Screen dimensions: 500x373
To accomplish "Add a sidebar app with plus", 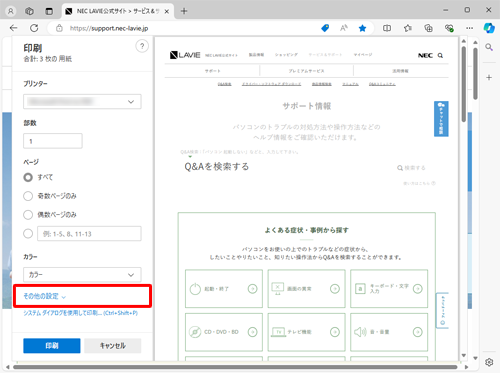I will [x=489, y=78].
